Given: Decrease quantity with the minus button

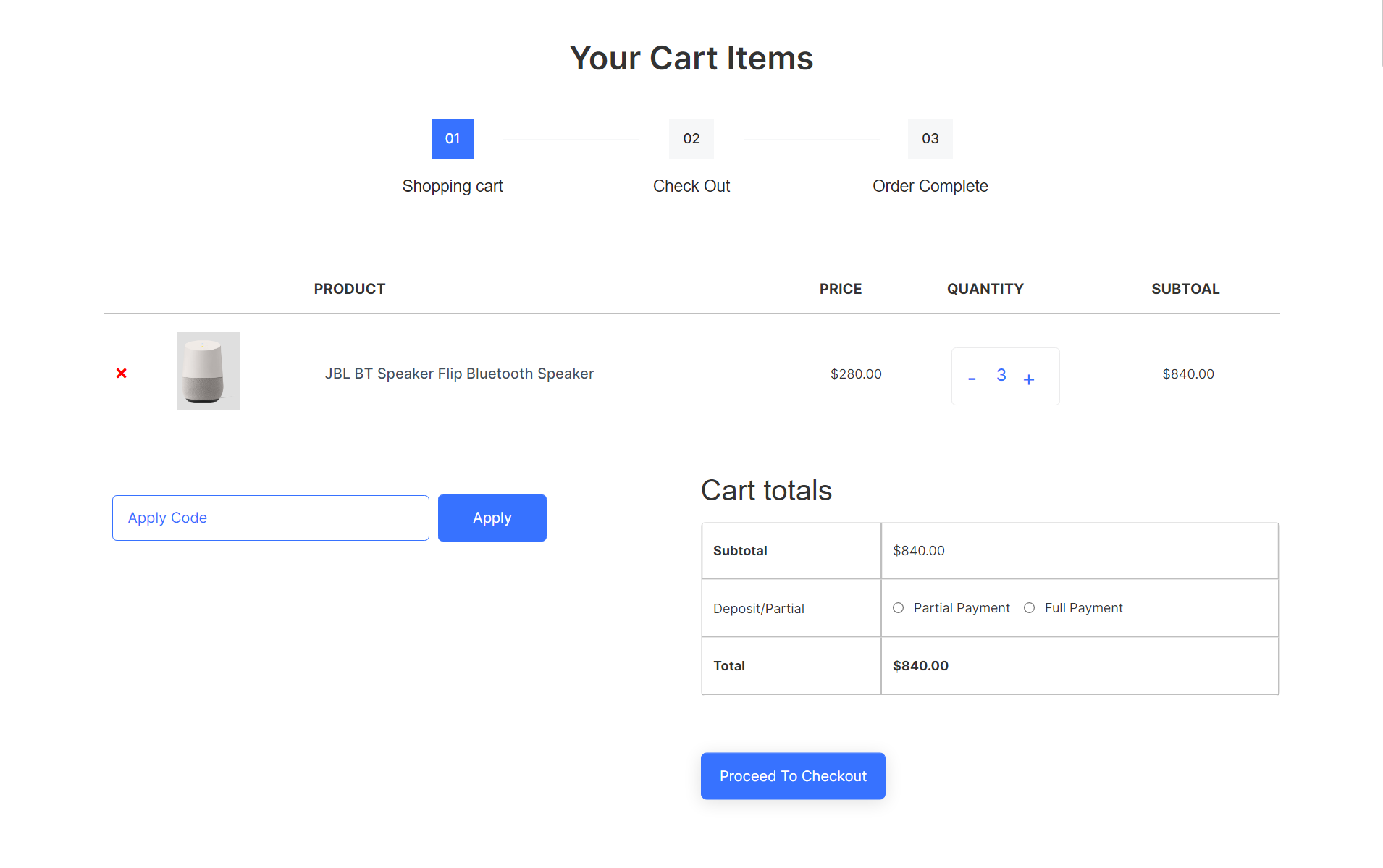Looking at the screenshot, I should pyautogui.click(x=972, y=379).
